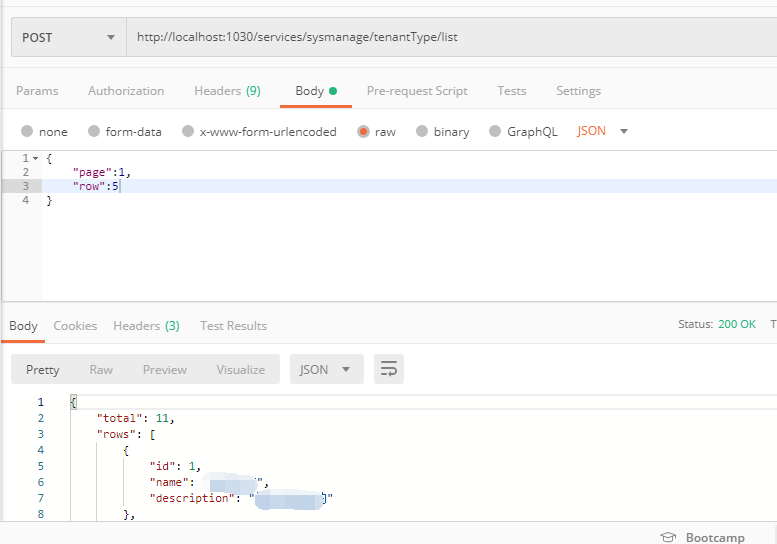Go to the Pre-request Script tab

[417, 91]
